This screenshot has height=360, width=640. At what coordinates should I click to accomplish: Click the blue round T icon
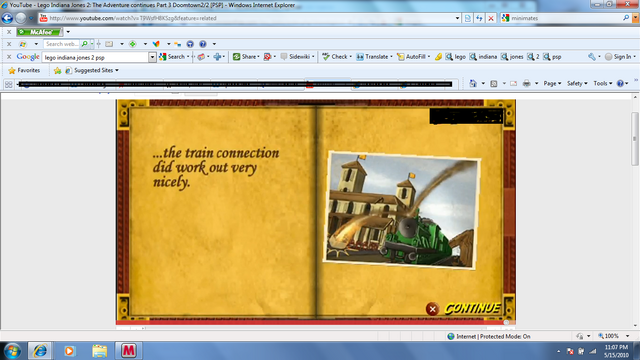[x=190, y=44]
